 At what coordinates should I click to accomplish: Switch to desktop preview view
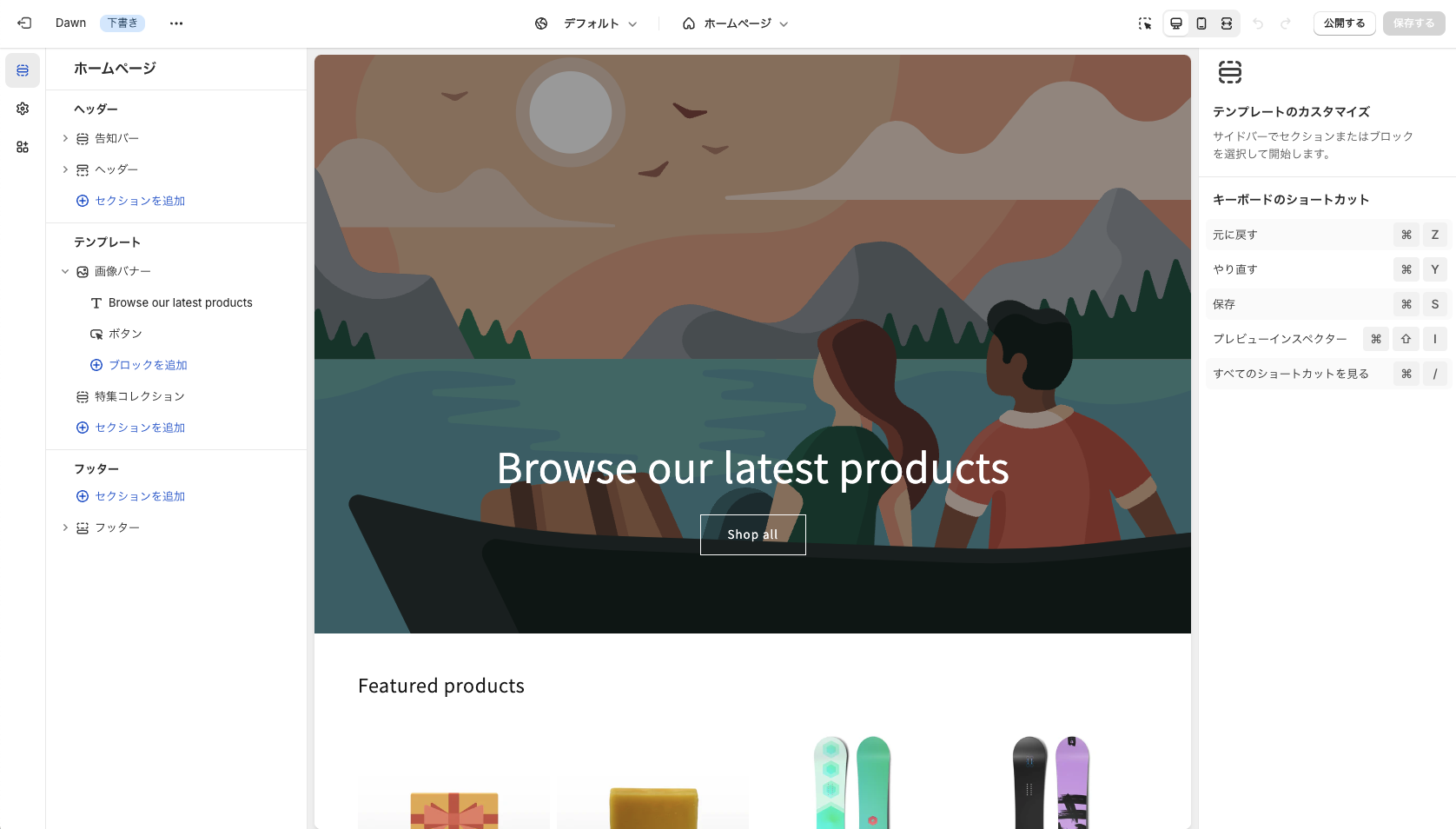(x=1176, y=23)
